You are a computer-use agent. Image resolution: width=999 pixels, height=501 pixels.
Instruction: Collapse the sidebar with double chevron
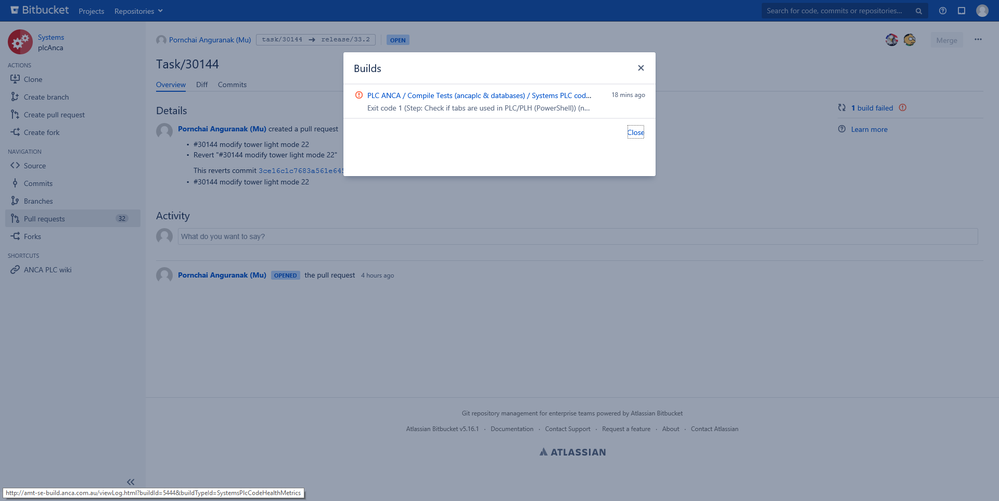(x=131, y=482)
